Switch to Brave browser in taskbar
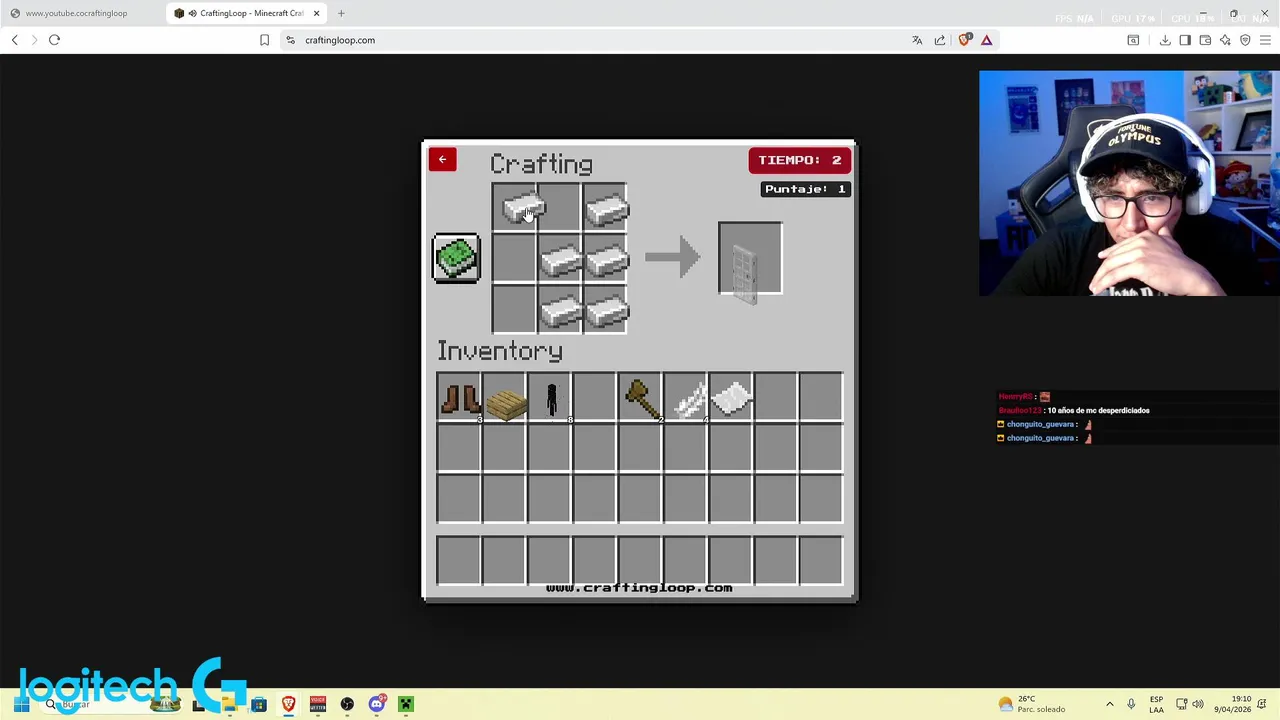The width and height of the screenshot is (1280, 720). click(288, 704)
